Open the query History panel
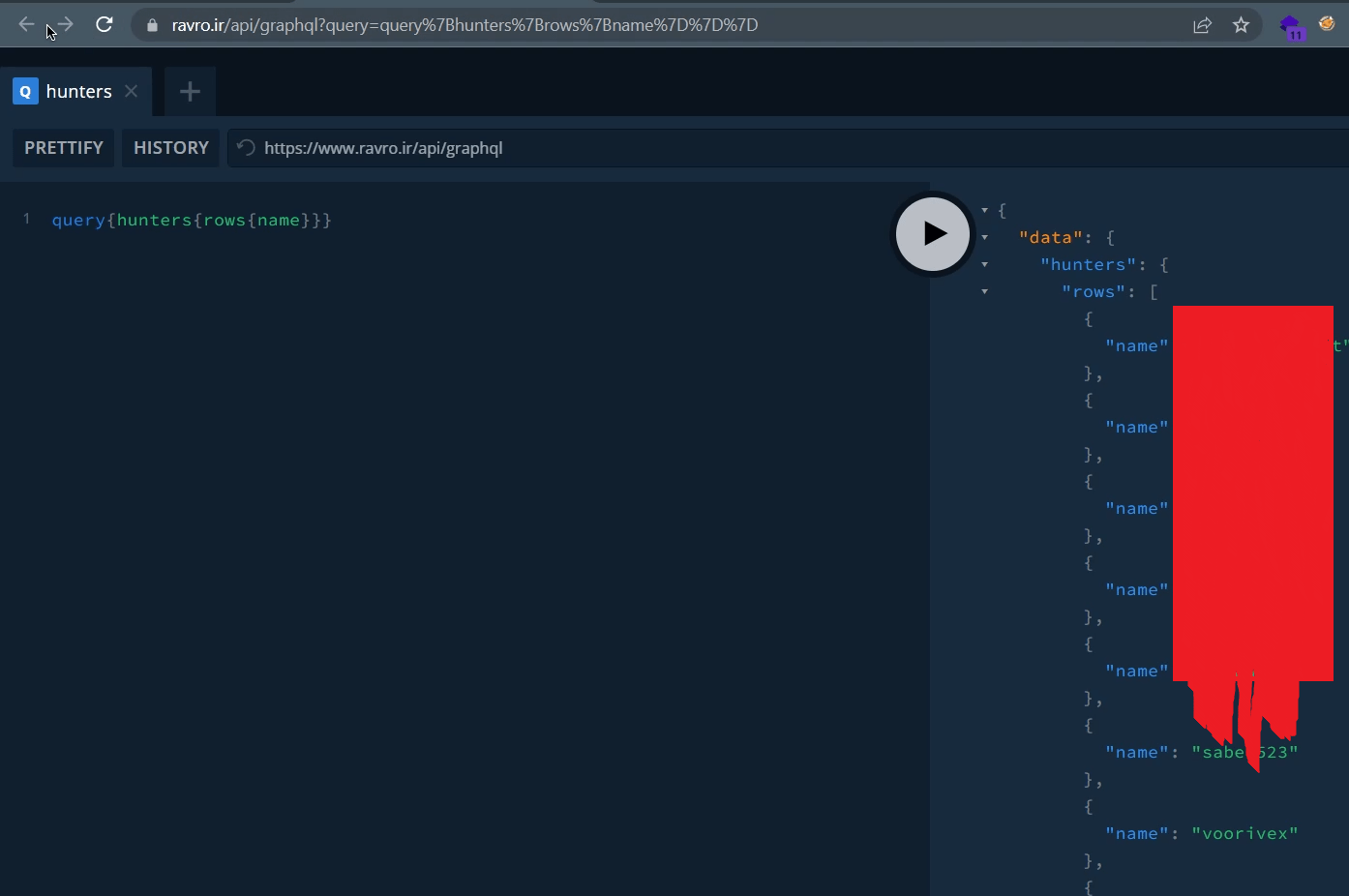 point(171,148)
